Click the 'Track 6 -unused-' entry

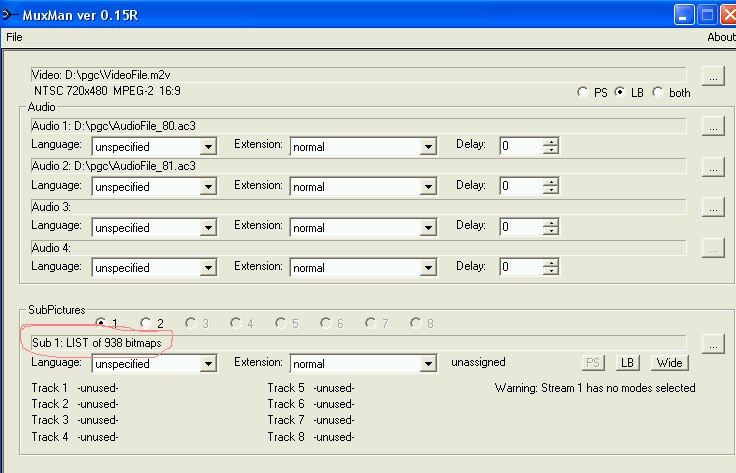[311, 404]
